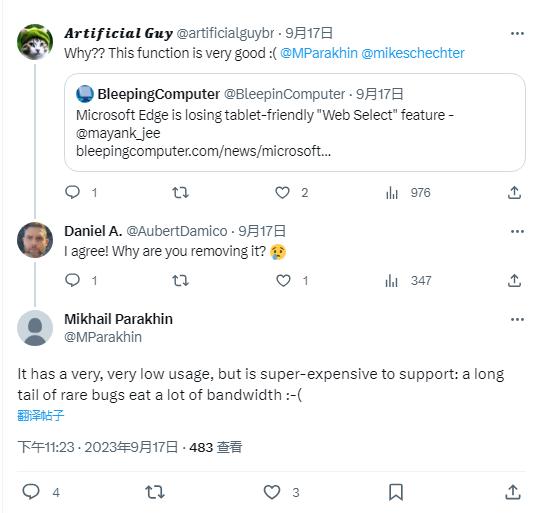Open more options for Daniel A.'s reply
Image resolution: width=541 pixels, height=513 pixels.
tap(517, 231)
